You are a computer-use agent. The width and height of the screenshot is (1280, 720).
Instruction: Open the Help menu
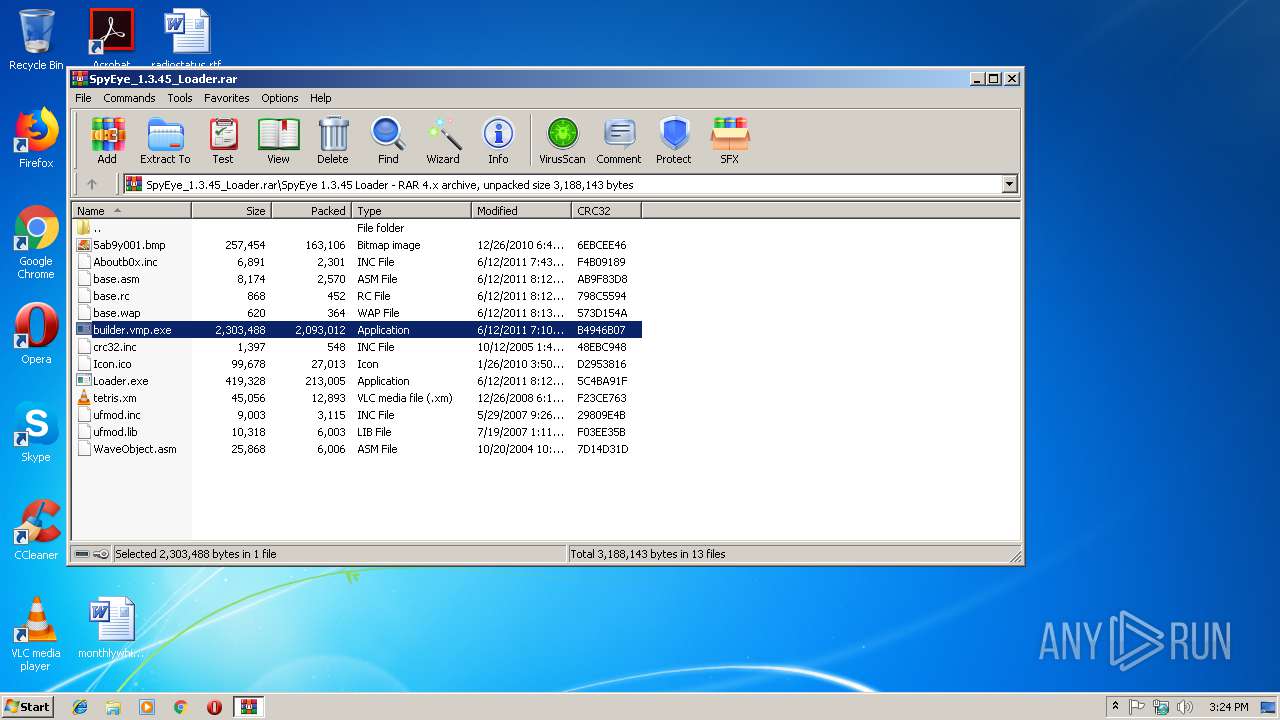click(x=320, y=98)
